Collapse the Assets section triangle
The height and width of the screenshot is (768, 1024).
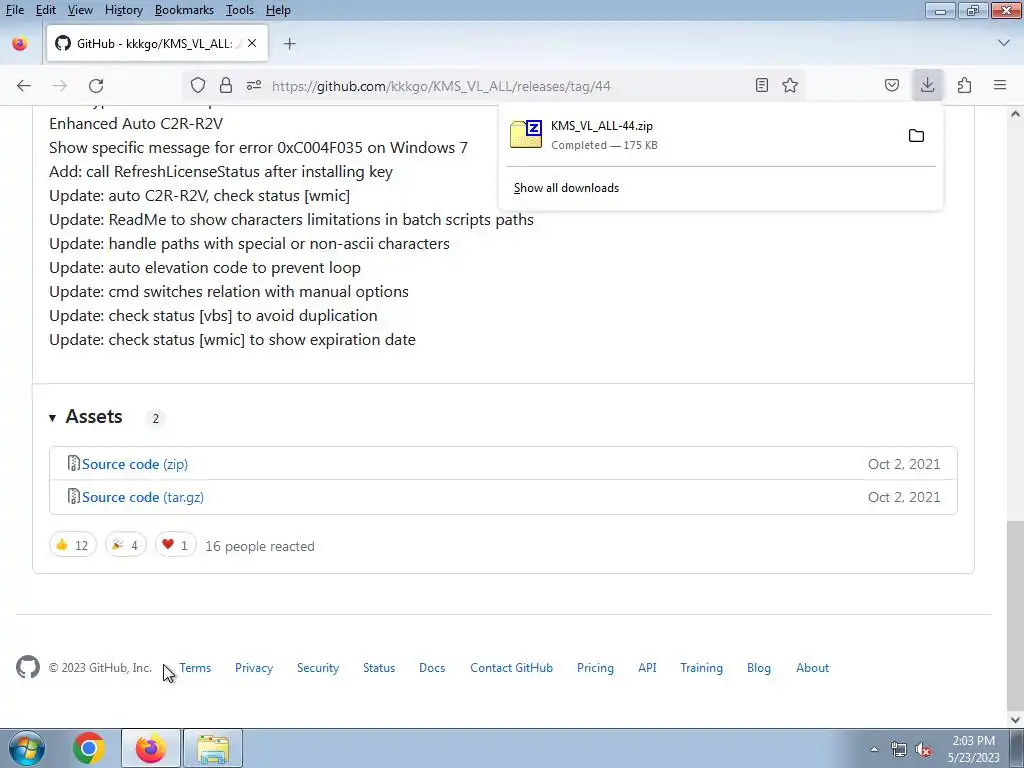point(52,418)
